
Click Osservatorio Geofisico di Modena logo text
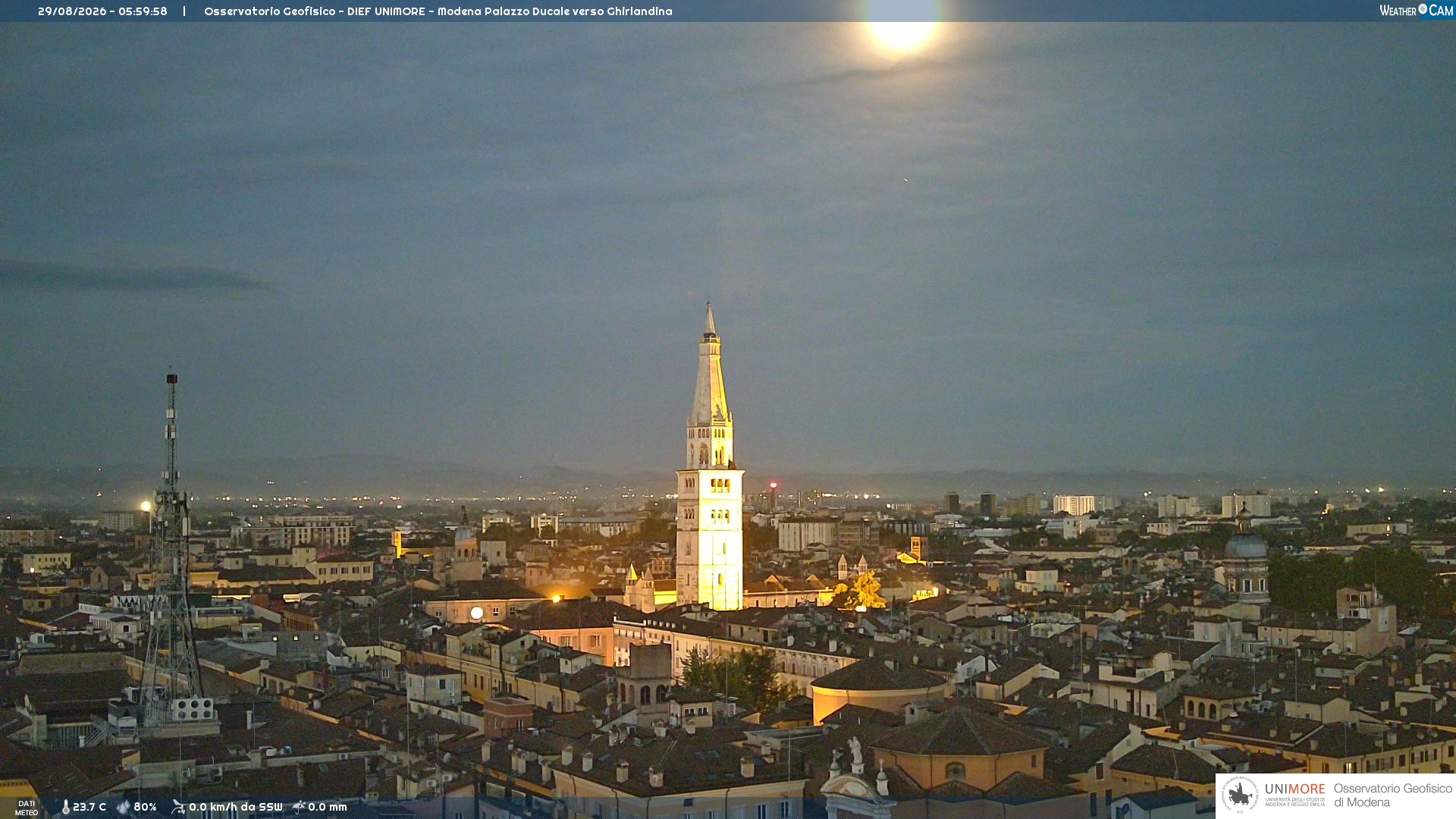pyautogui.click(x=1393, y=795)
